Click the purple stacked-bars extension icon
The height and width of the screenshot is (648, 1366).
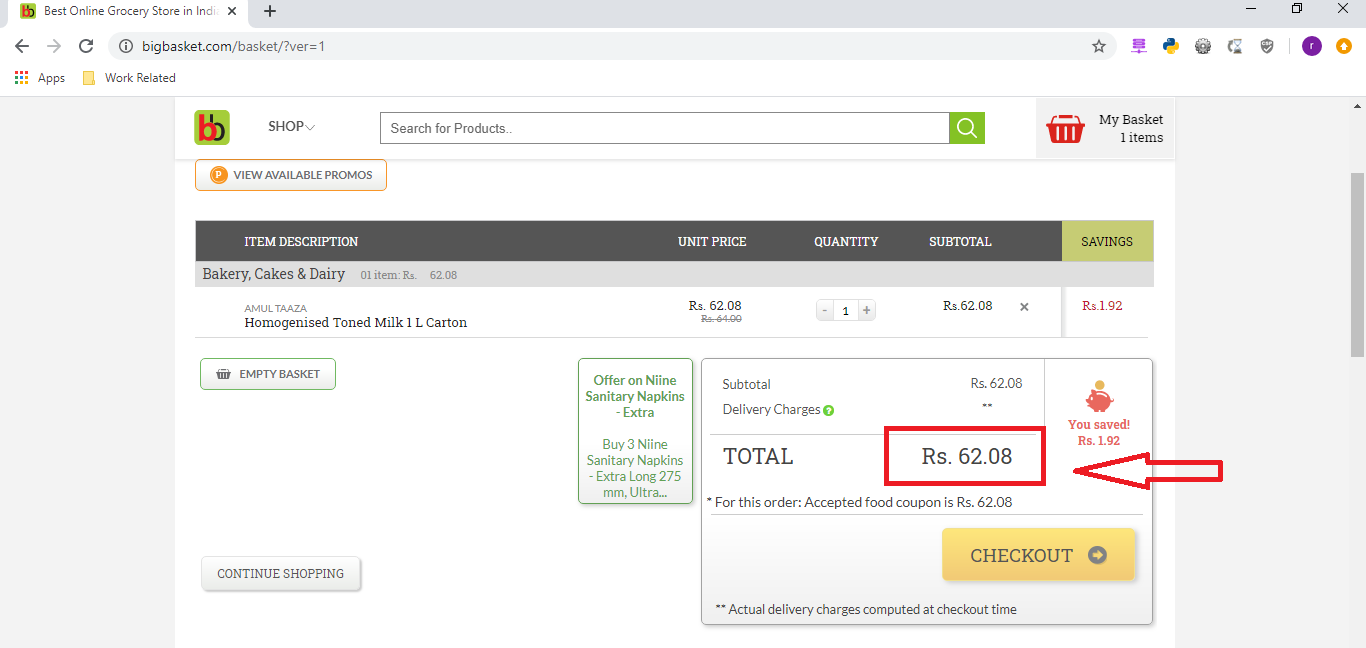click(x=1139, y=46)
